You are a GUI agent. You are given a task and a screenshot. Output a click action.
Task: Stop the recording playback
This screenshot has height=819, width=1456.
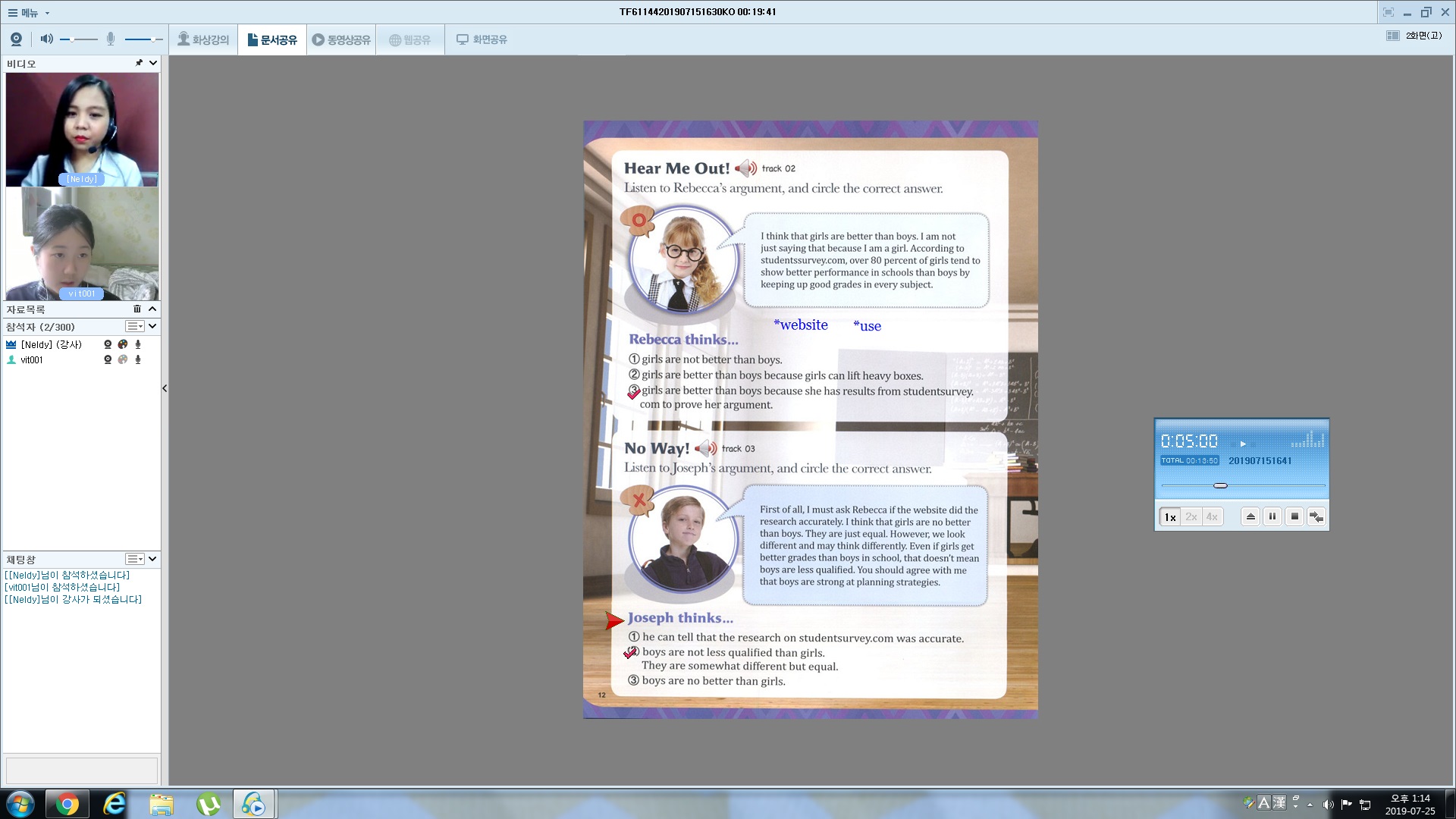[x=1294, y=516]
